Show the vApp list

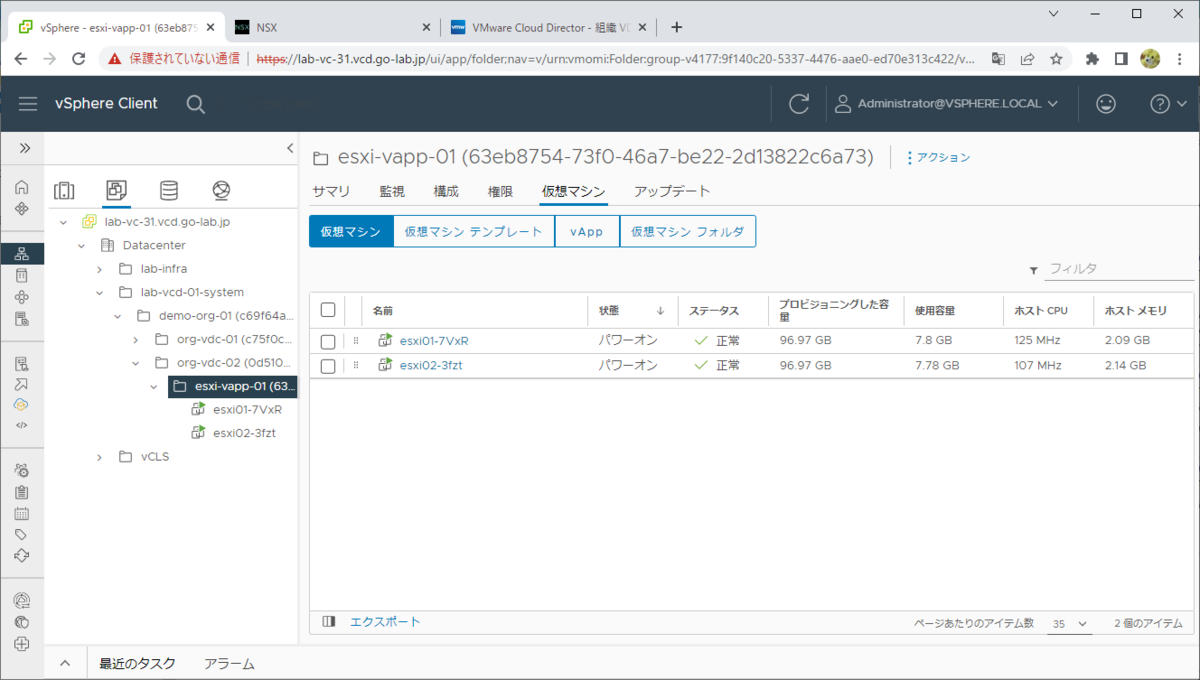587,231
